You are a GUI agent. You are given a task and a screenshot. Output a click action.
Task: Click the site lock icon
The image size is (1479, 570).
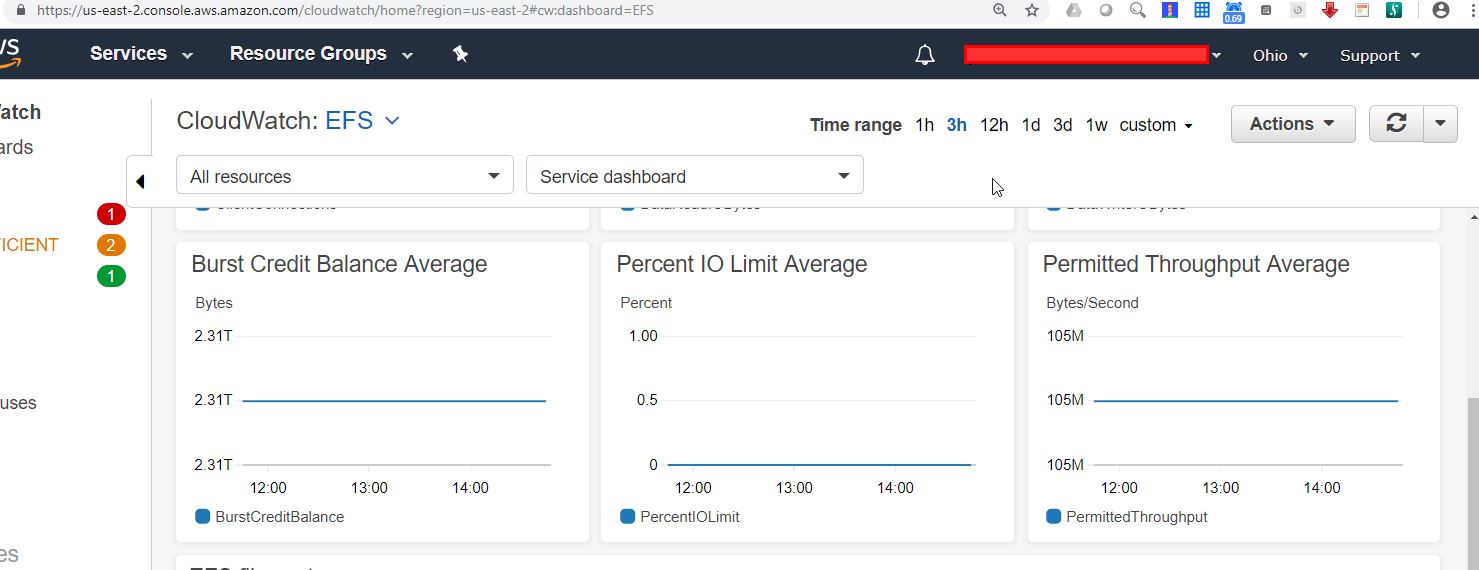point(20,10)
